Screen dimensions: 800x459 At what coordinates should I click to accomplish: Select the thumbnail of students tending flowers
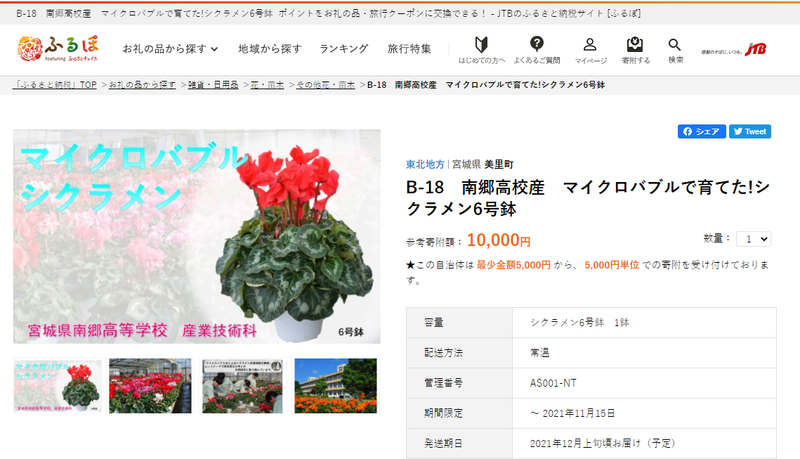click(242, 386)
